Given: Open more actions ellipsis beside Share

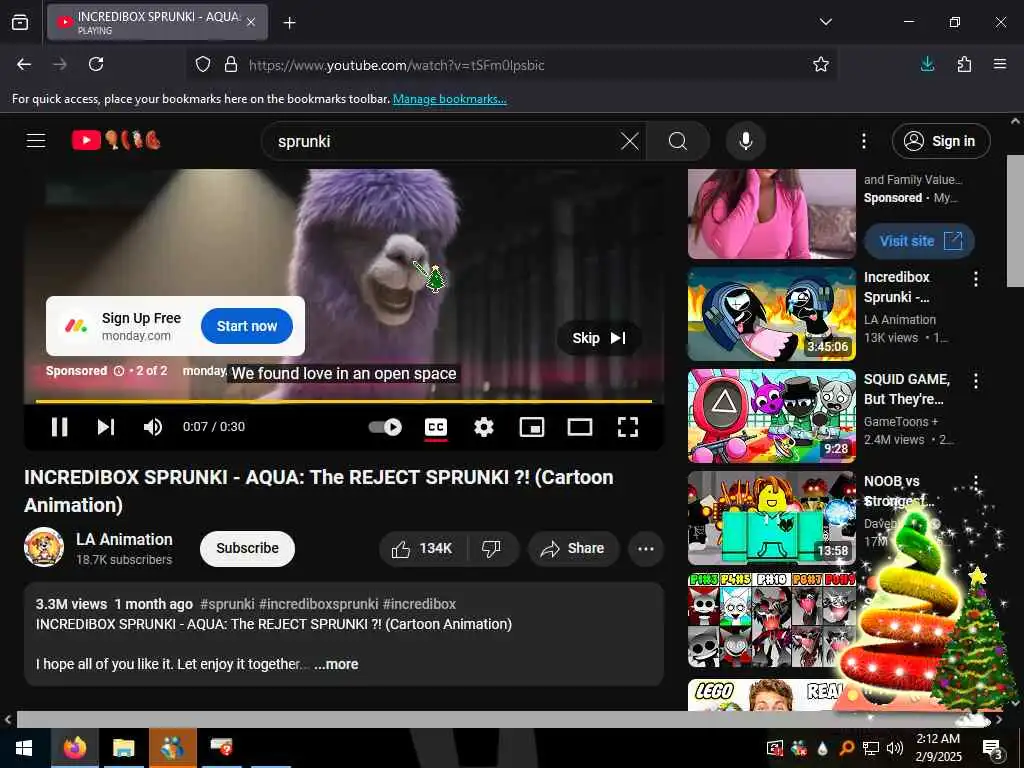Looking at the screenshot, I should pos(646,549).
